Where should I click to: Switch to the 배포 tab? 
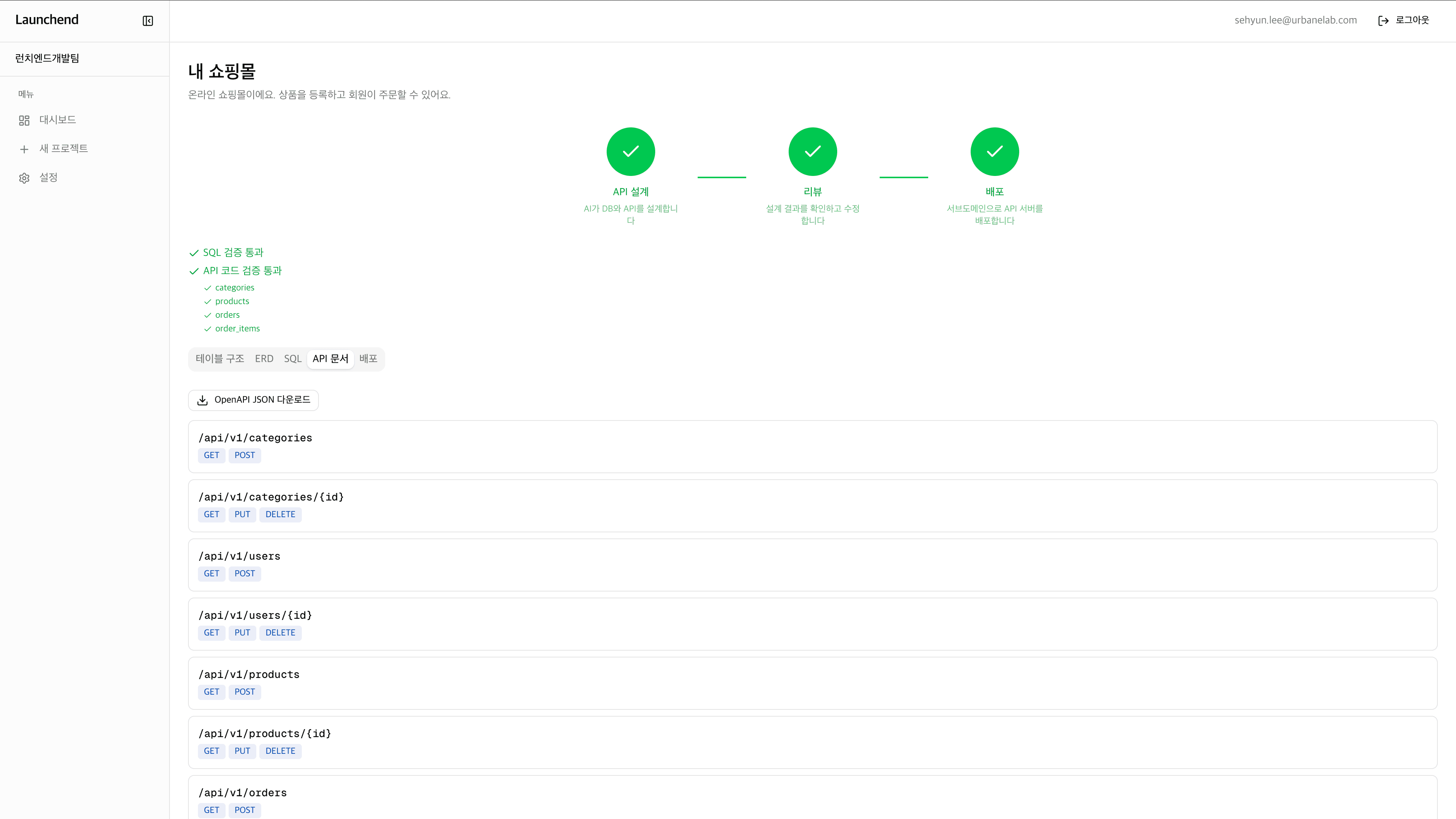[369, 359]
